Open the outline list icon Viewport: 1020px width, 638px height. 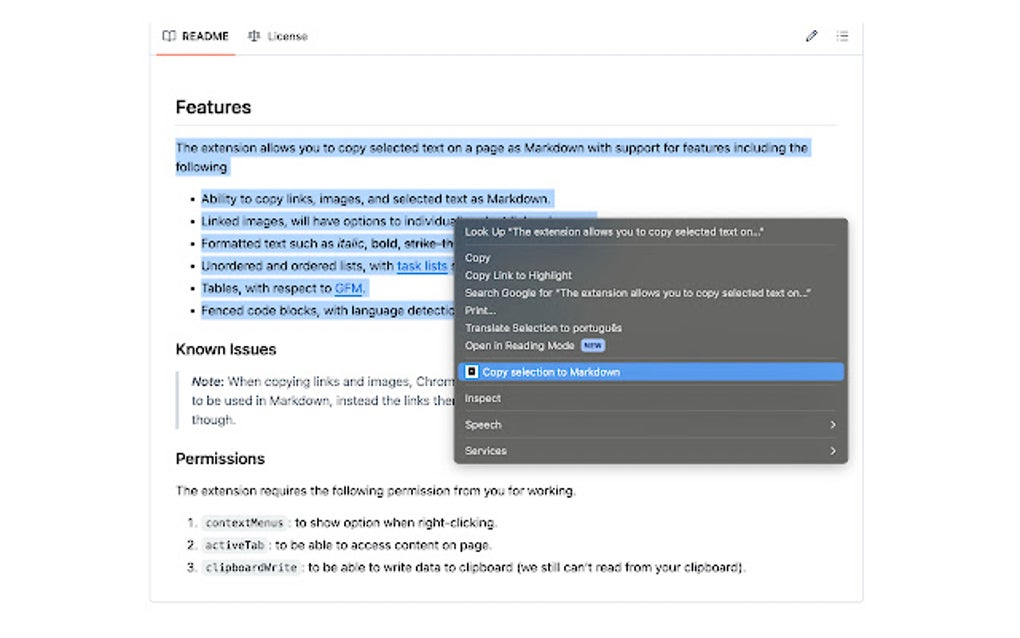[x=843, y=36]
